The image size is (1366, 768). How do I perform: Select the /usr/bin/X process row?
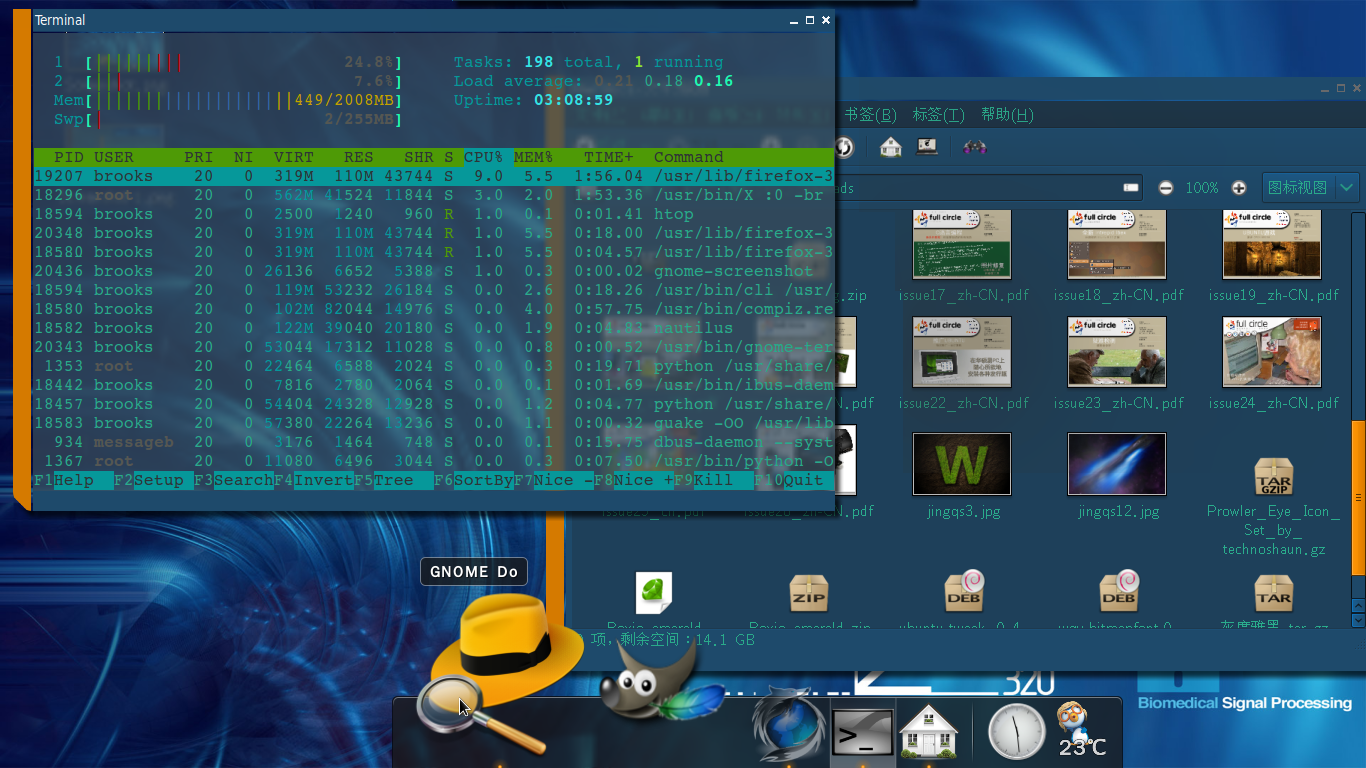click(x=434, y=195)
